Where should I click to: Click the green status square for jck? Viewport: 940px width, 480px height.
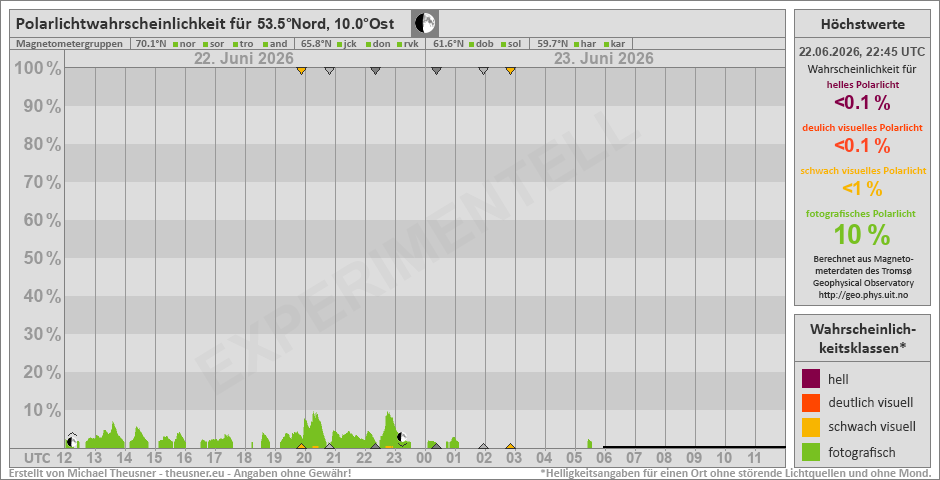coord(339,44)
